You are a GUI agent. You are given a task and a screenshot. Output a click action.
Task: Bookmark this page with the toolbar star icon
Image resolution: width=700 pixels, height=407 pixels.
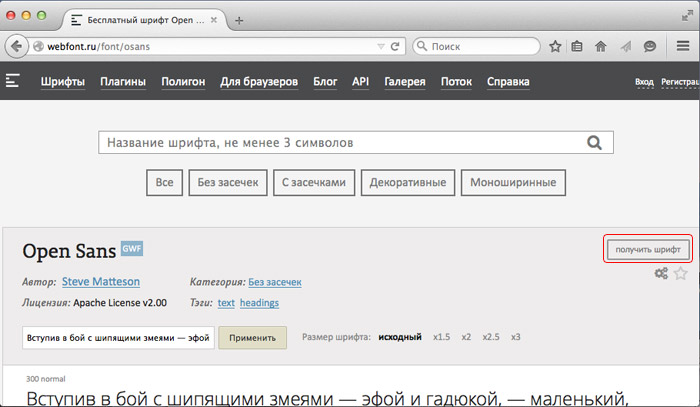click(x=555, y=46)
